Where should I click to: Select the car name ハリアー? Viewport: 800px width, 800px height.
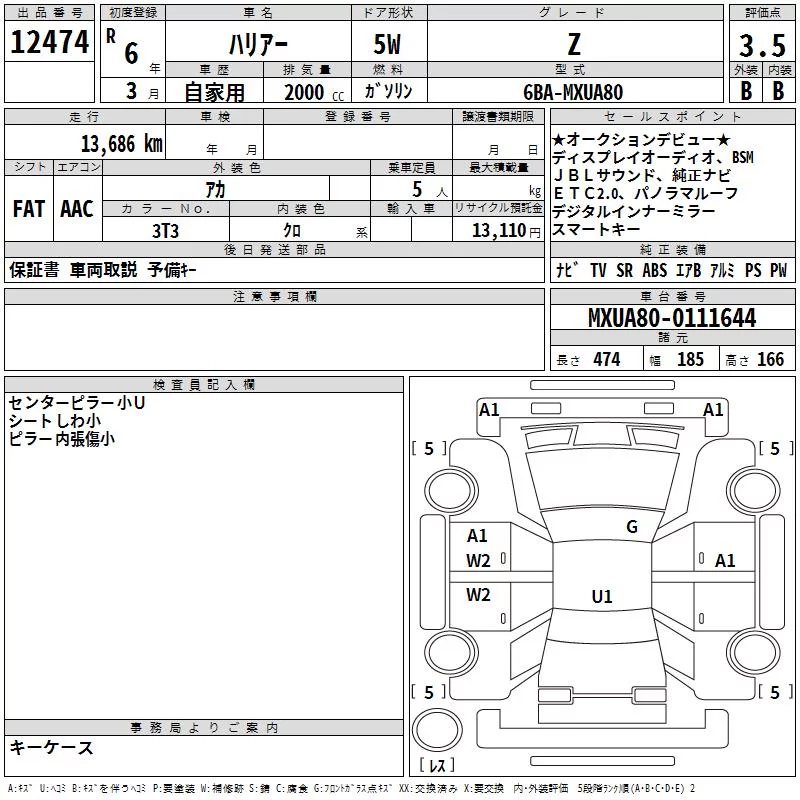tap(258, 44)
